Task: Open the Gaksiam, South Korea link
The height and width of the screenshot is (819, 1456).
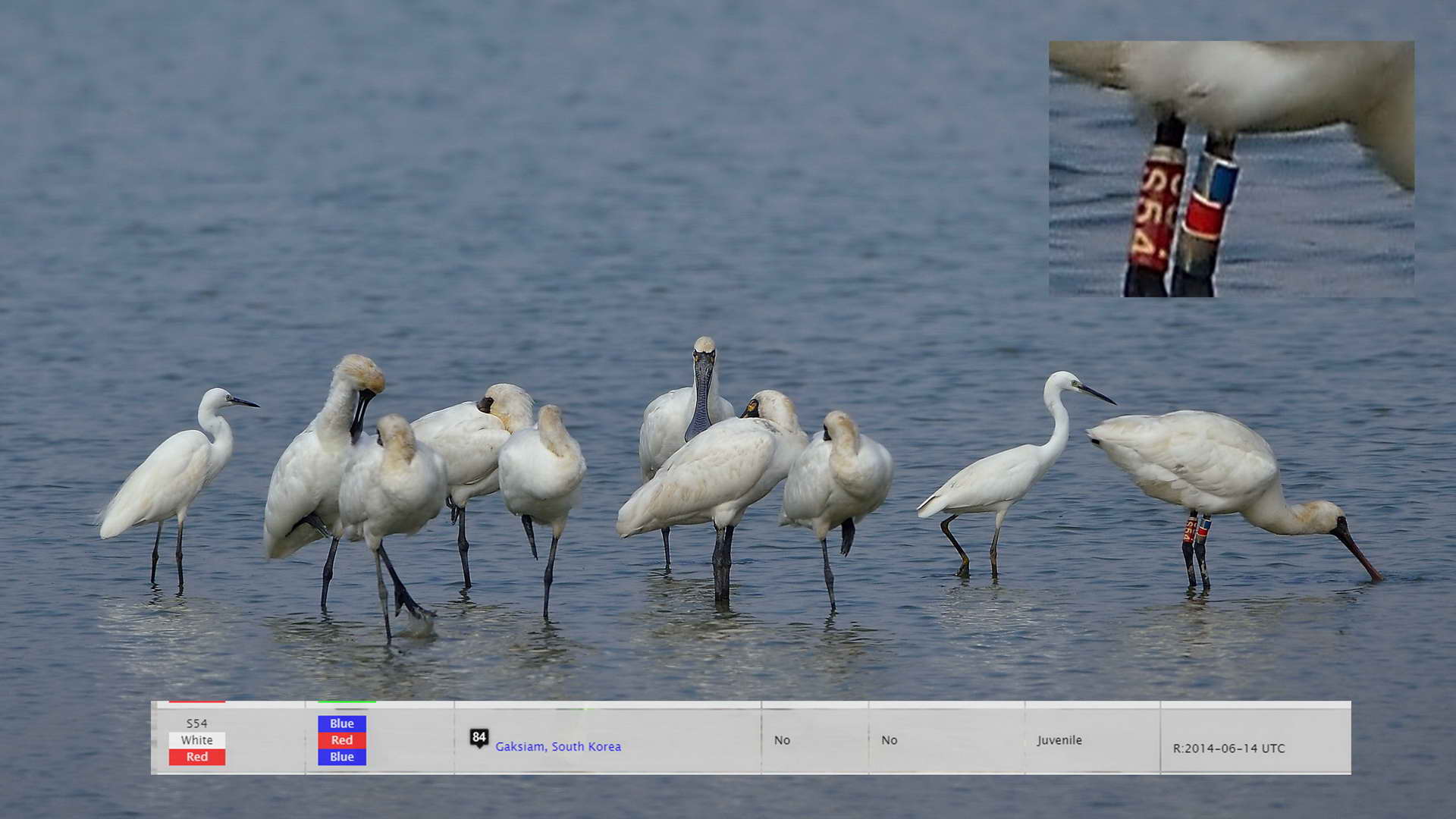Action: pos(557,747)
